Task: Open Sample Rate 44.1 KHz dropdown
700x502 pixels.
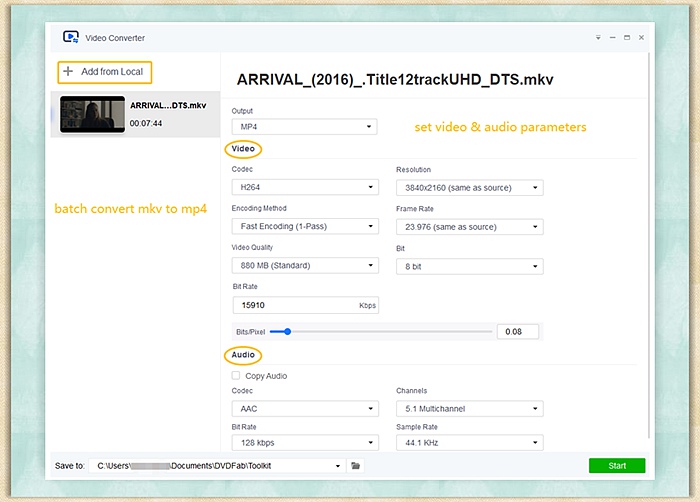Action: (x=470, y=443)
